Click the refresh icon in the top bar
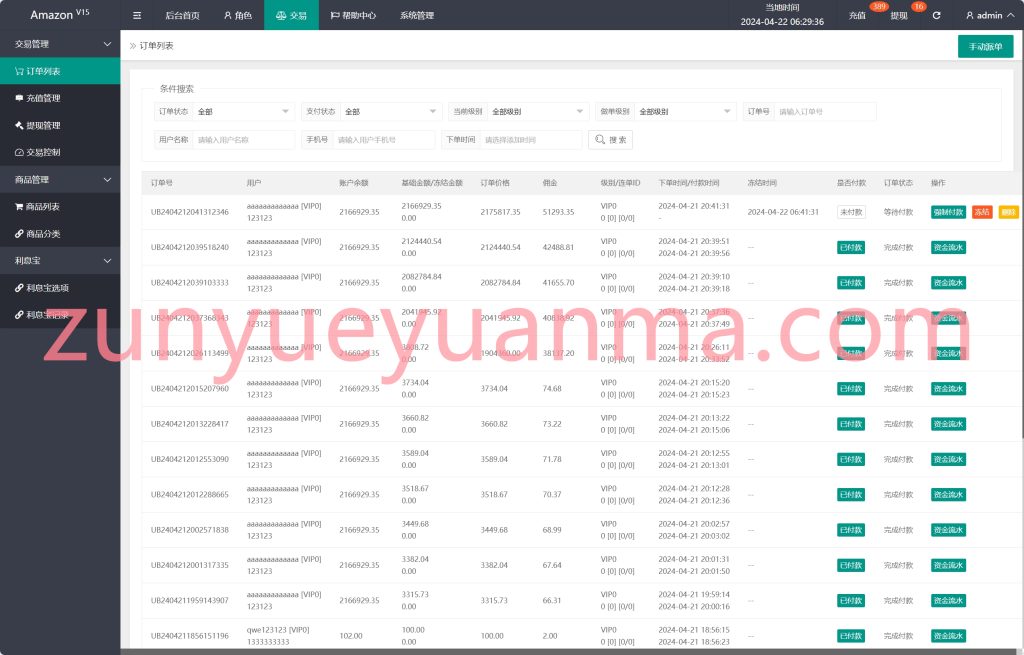 [936, 15]
